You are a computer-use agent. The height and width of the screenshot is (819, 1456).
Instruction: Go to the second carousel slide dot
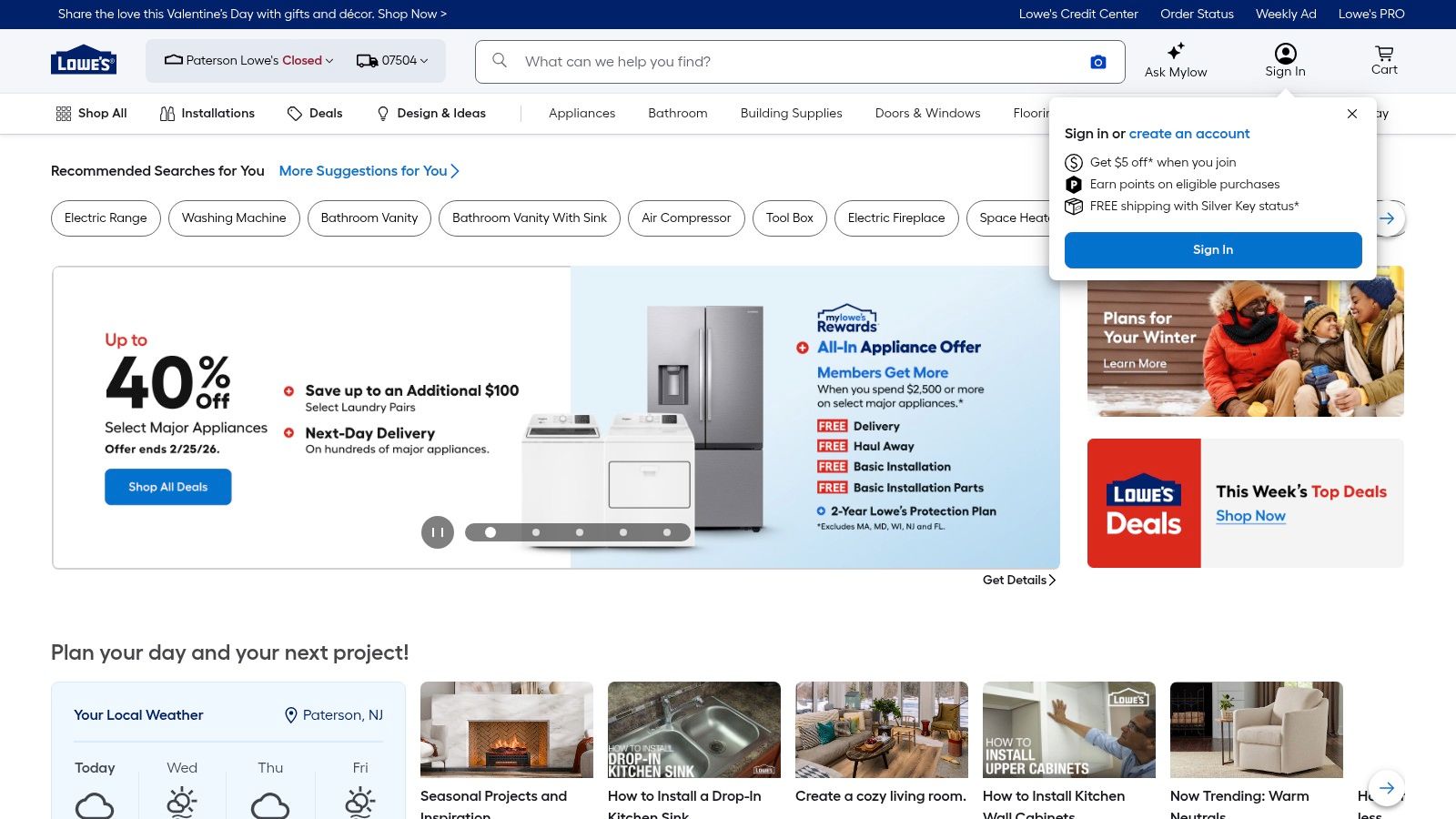pos(536,532)
